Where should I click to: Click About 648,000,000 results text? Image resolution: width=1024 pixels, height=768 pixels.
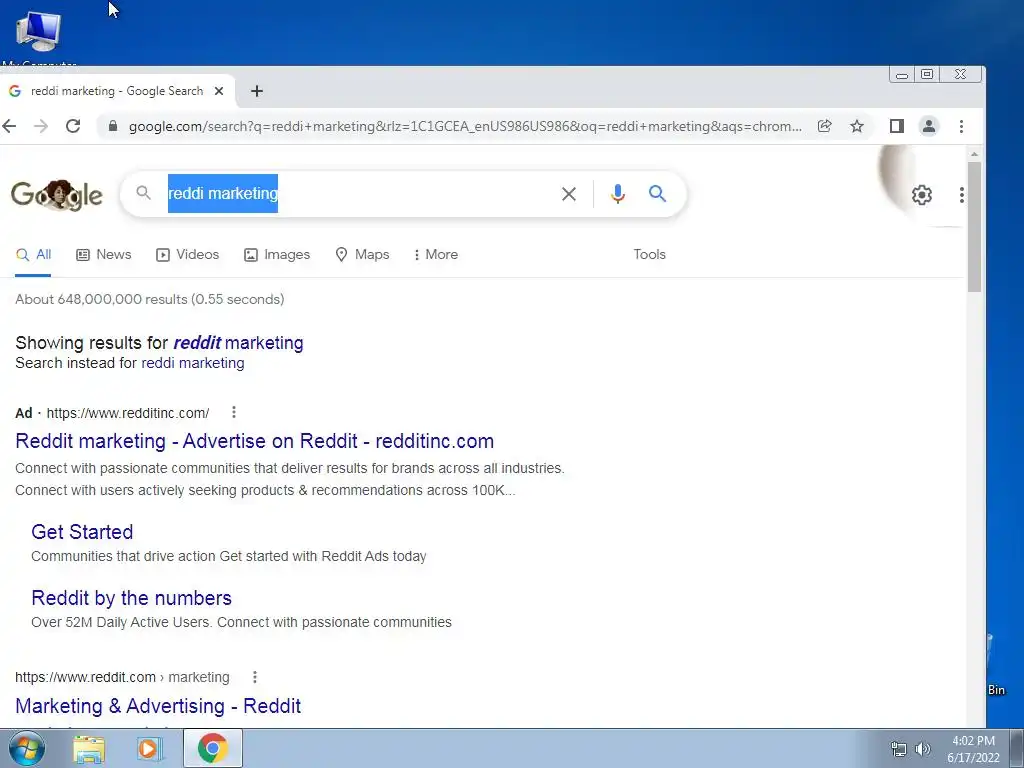pos(150,299)
